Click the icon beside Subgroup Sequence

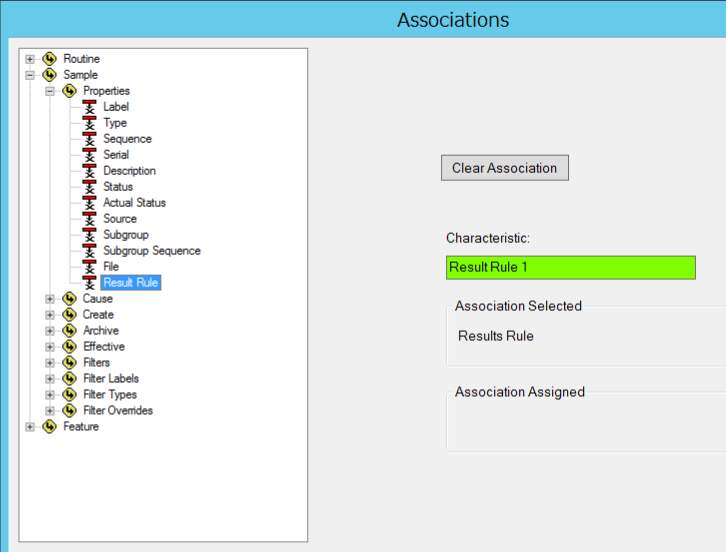click(x=89, y=251)
